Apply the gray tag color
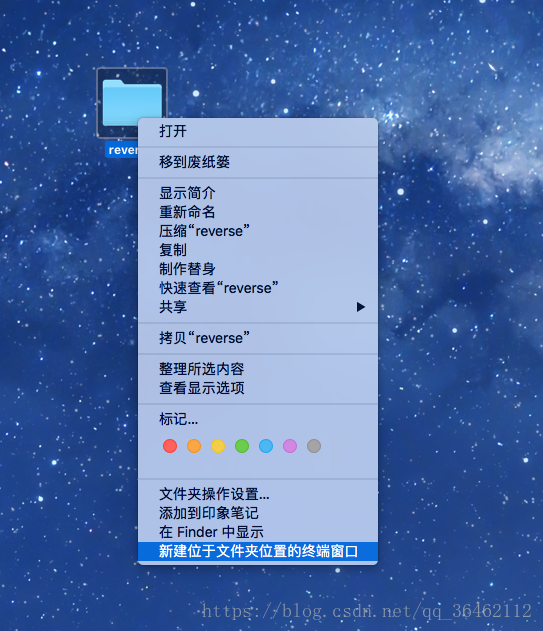 pyautogui.click(x=314, y=446)
